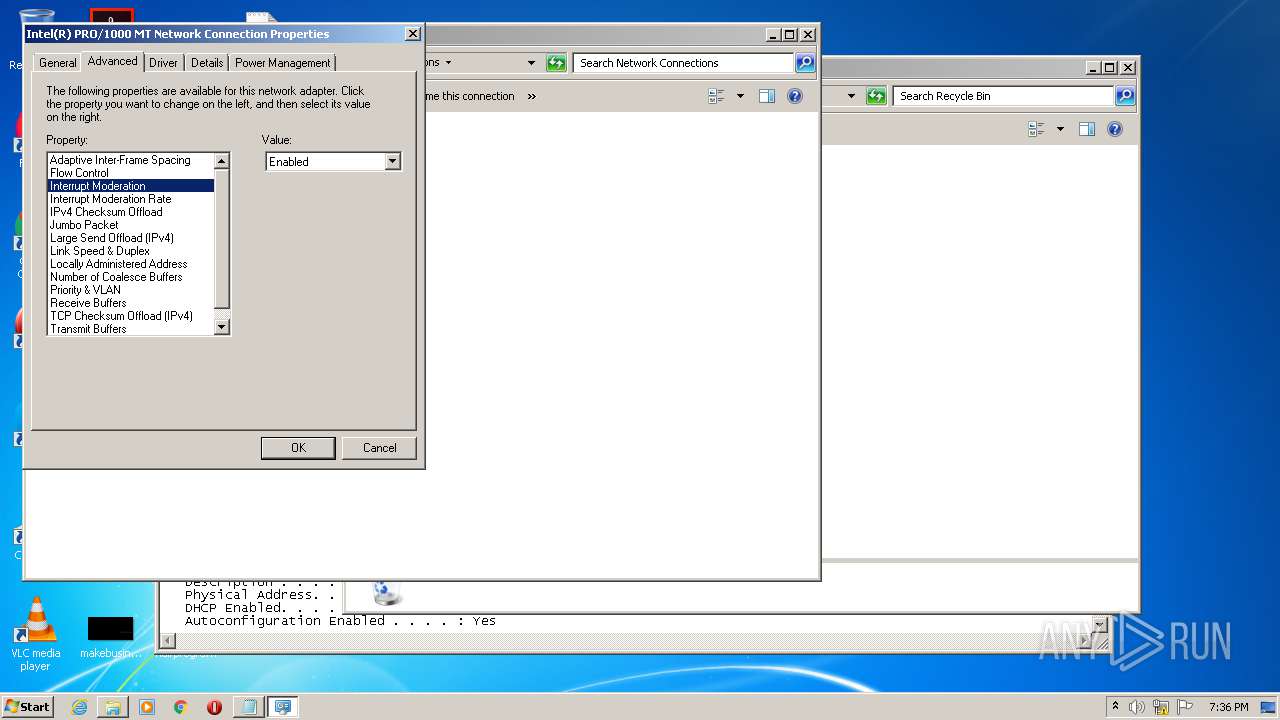Image resolution: width=1280 pixels, height=720 pixels.
Task: Click the Search Network Connections field
Action: tap(684, 63)
